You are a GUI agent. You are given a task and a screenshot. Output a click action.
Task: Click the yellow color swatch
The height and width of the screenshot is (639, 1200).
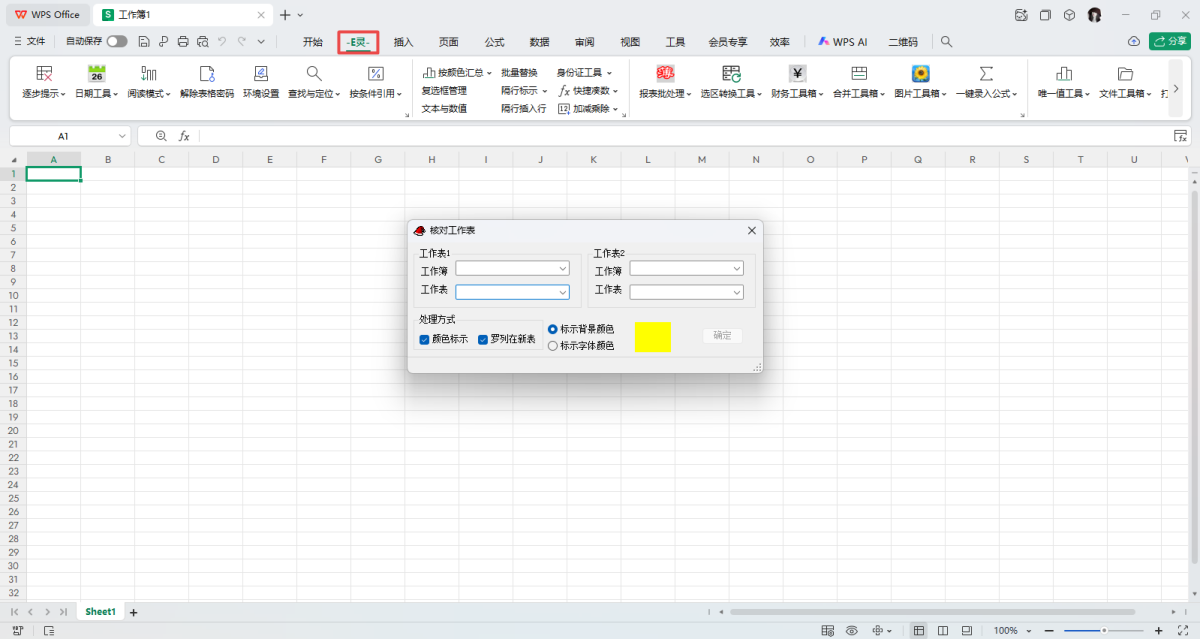click(653, 337)
